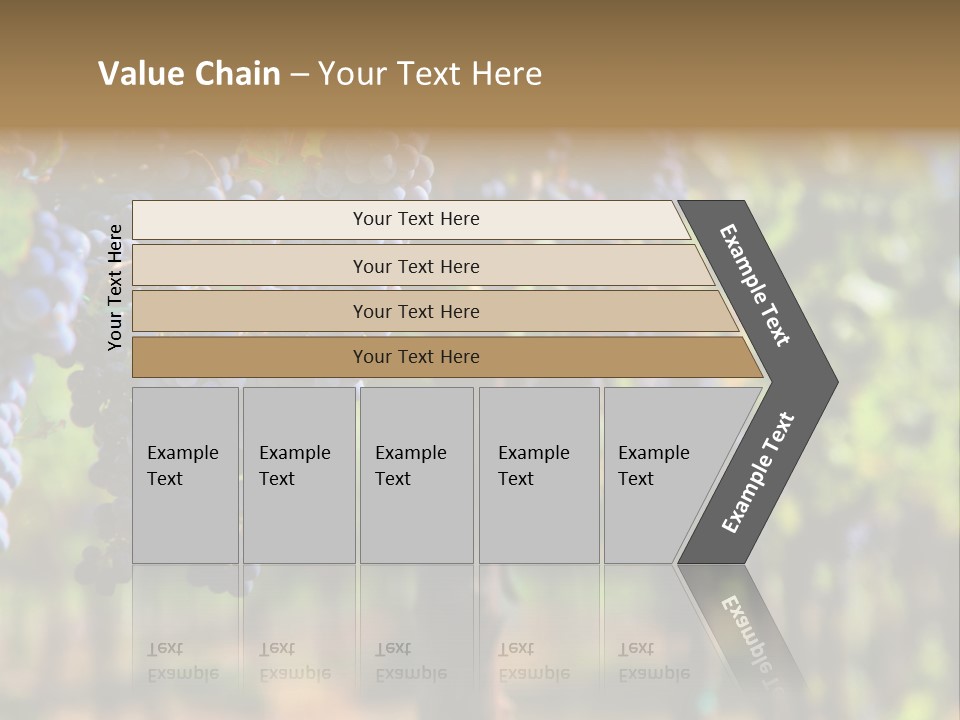Click the bold "Value Chain" title words
Screen dimensions: 960x720
(x=189, y=74)
